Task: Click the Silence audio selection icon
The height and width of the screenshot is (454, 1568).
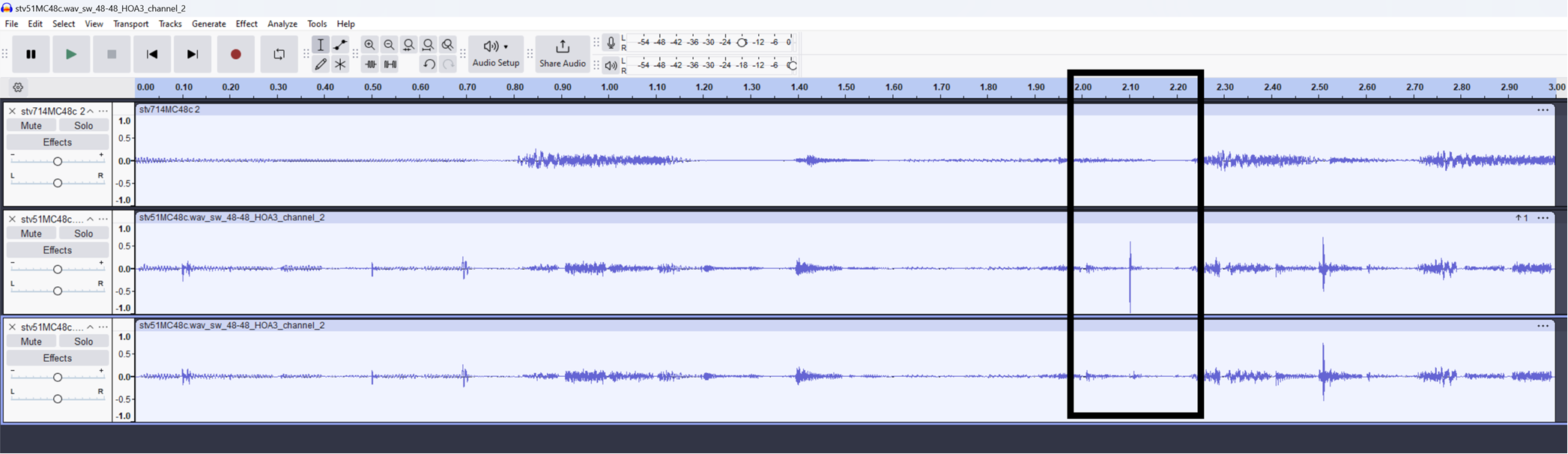Action: [x=390, y=64]
